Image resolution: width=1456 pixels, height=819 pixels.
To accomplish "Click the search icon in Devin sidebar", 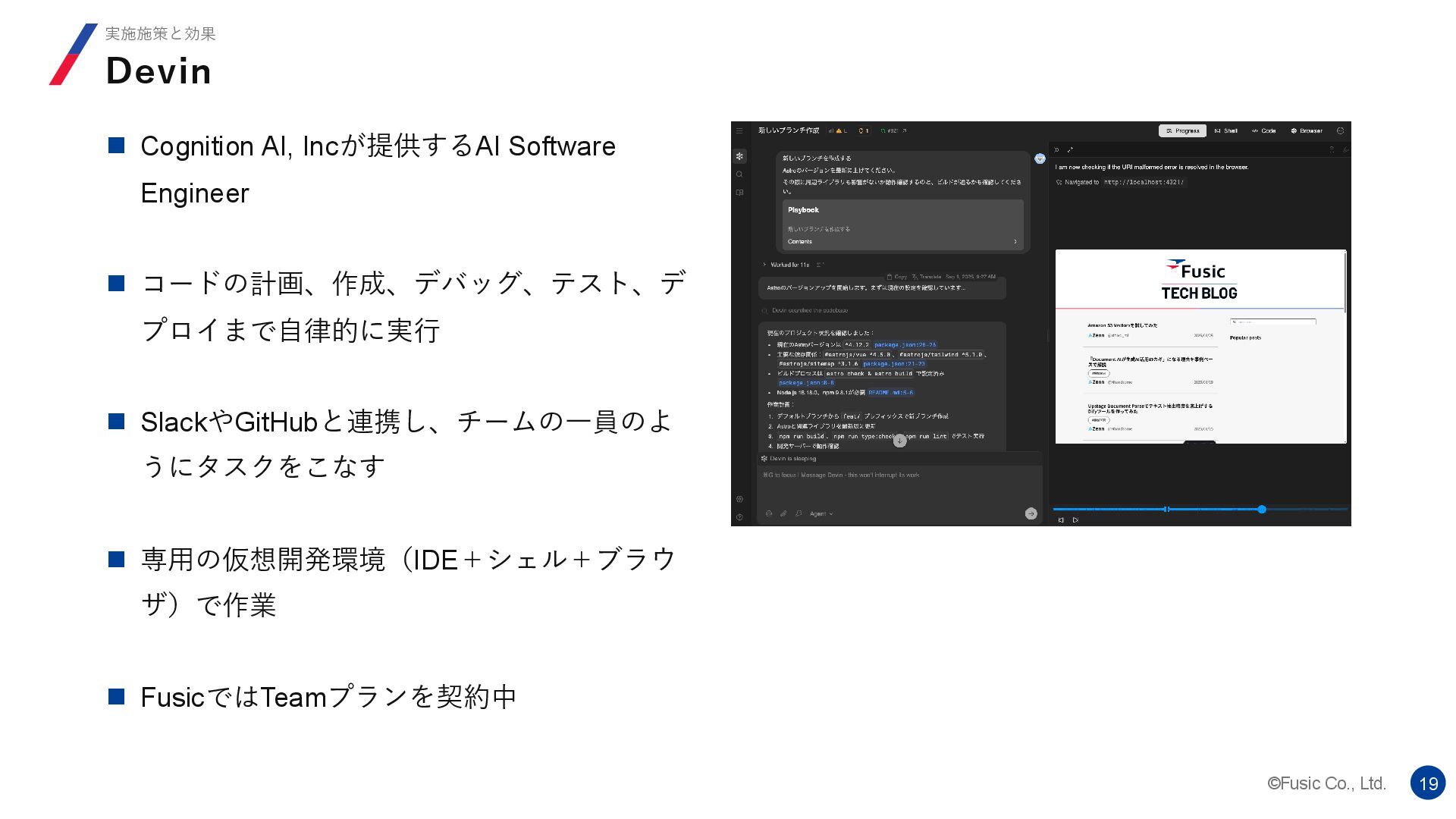I will 739,174.
